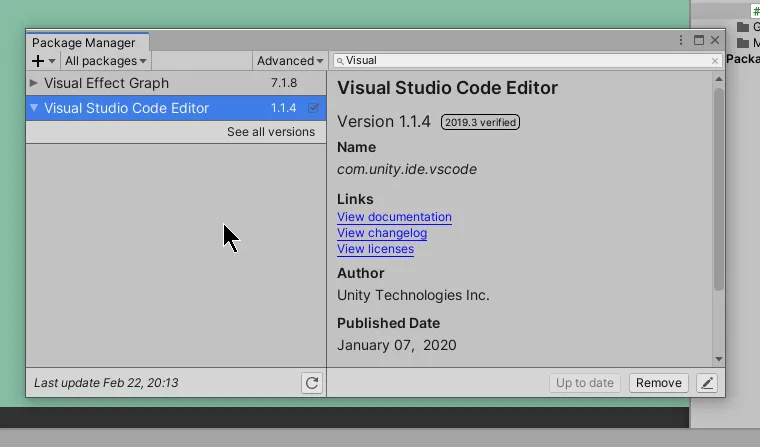Open the Package Manager window options menu
The width and height of the screenshot is (760, 447).
pyautogui.click(x=681, y=40)
